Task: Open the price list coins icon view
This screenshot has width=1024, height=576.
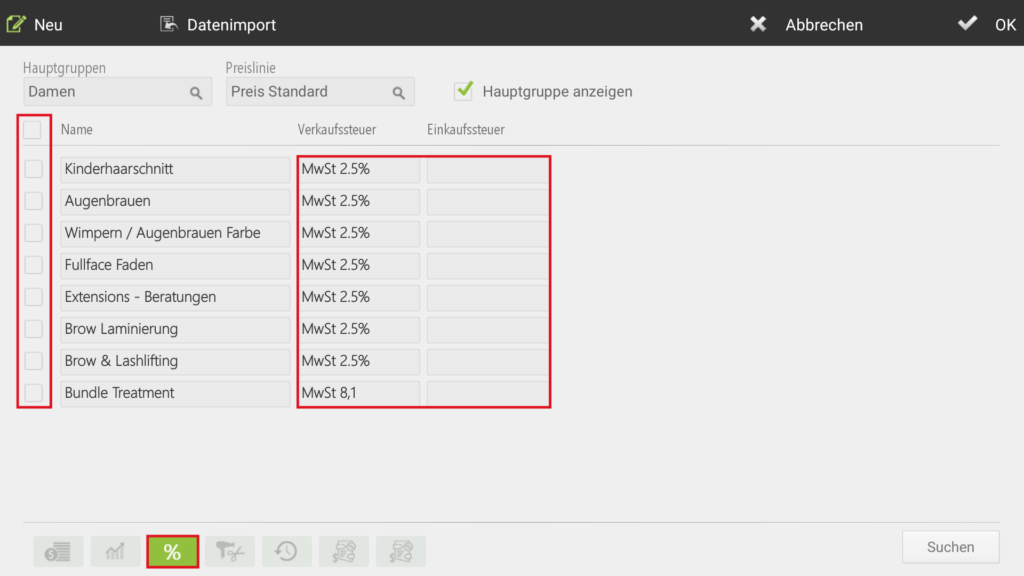Action: [59, 552]
